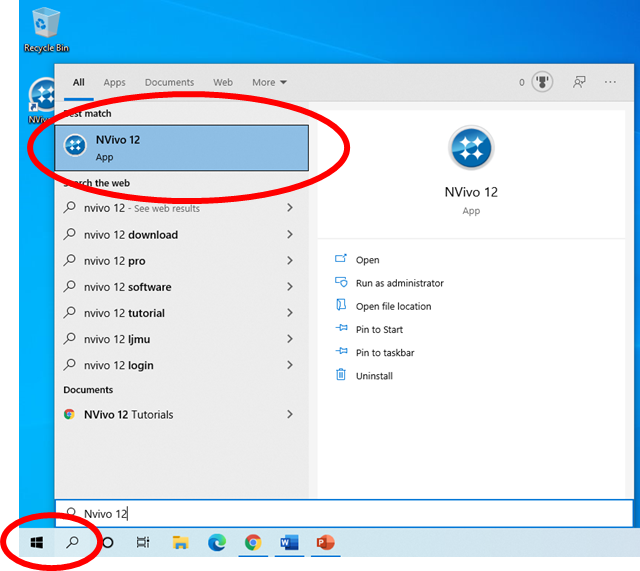Click the Pin to taskbar pin icon
Screen dimensions: 640x571
click(341, 351)
